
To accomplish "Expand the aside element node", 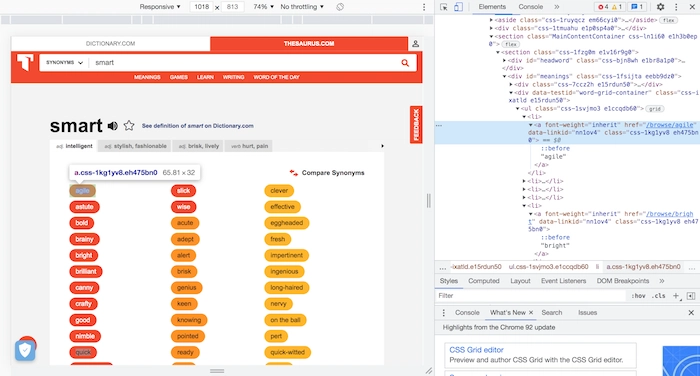I will tap(492, 20).
